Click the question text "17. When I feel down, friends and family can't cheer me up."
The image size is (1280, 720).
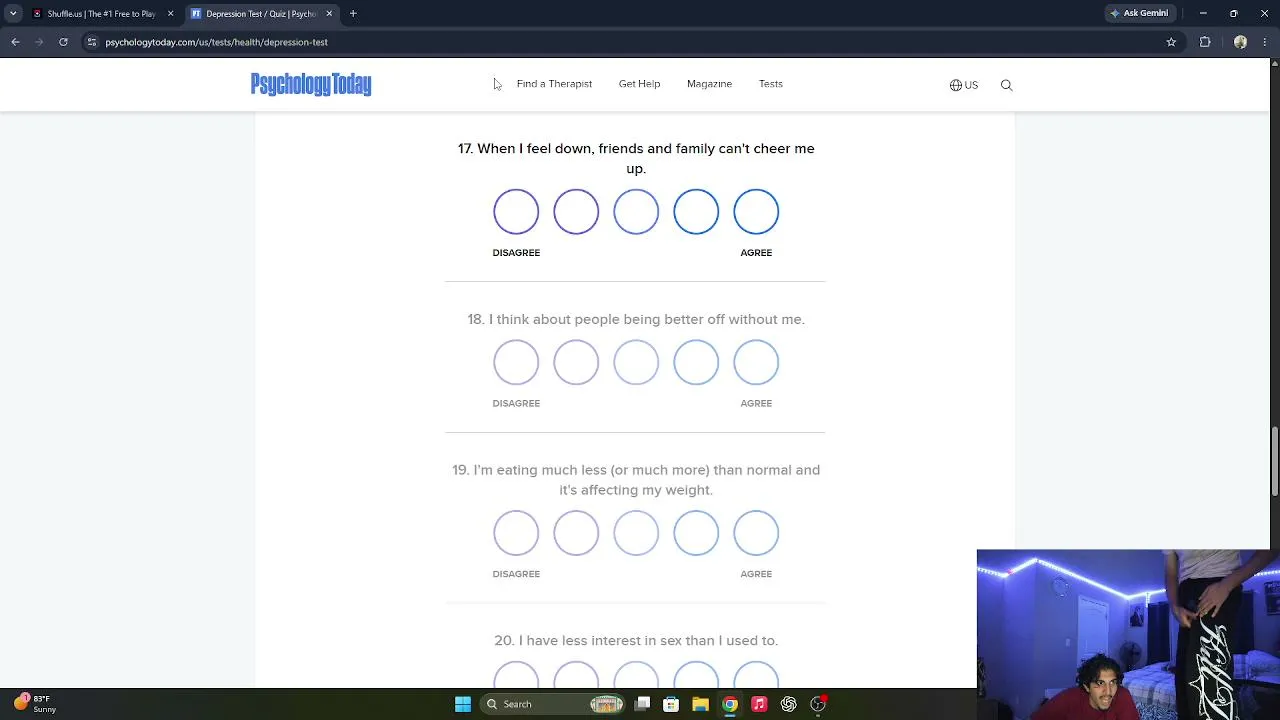tap(636, 158)
